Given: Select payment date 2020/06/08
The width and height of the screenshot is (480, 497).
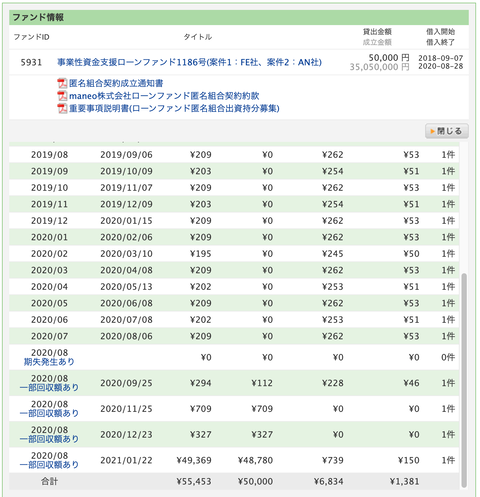Looking at the screenshot, I should point(126,303).
